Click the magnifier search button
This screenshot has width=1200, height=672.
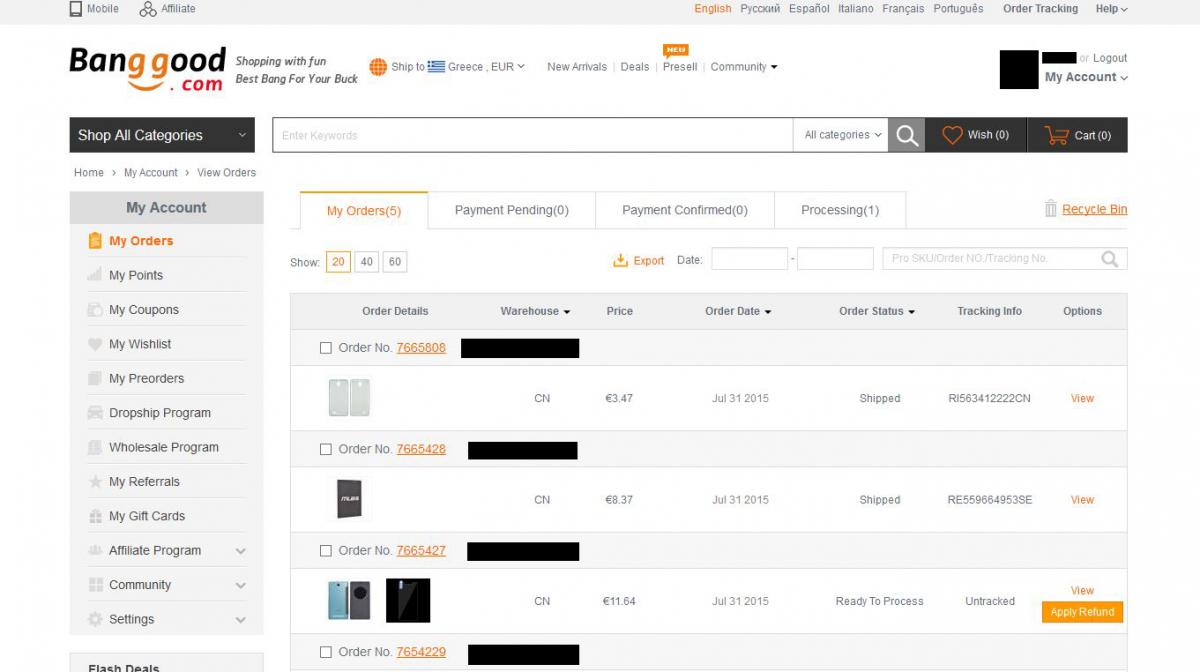pos(907,135)
